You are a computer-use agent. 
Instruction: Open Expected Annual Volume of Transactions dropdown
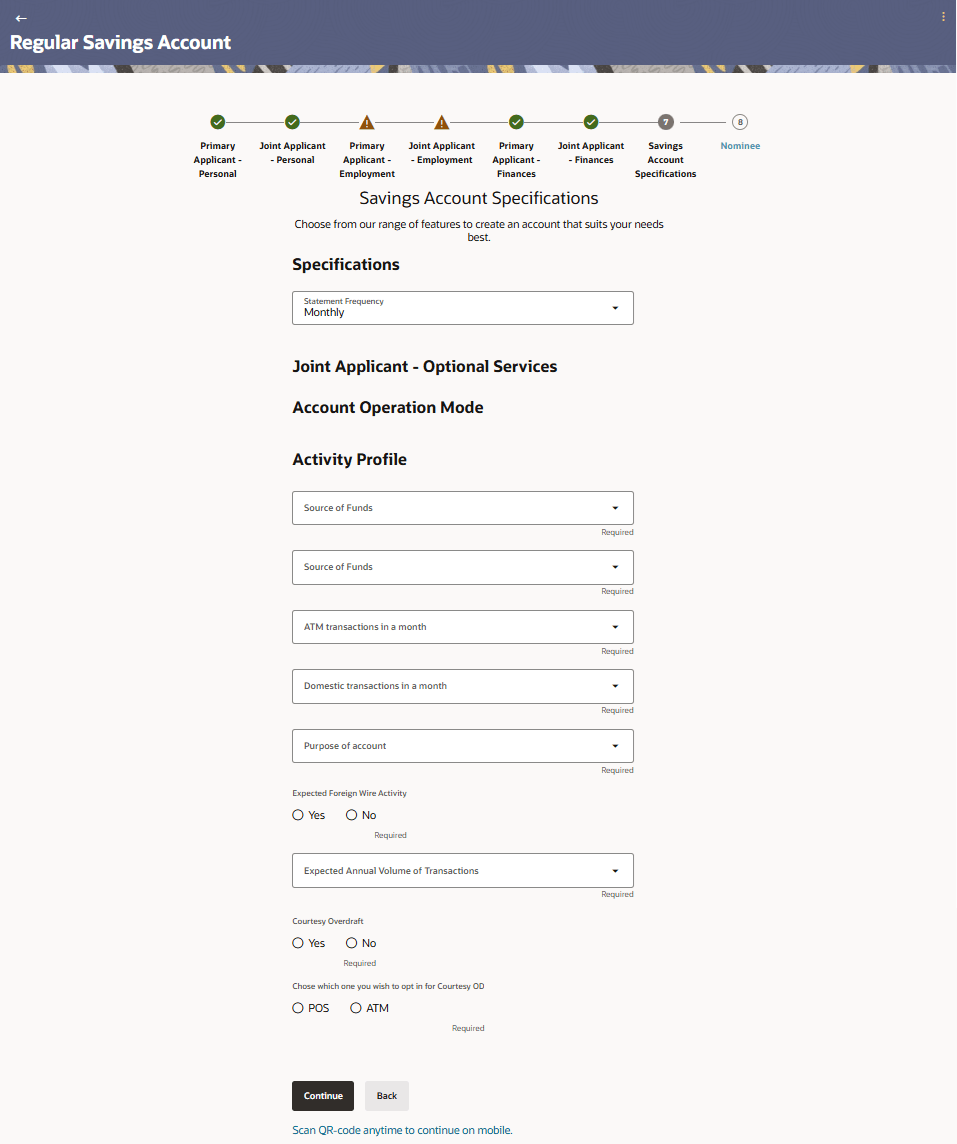[x=462, y=871]
